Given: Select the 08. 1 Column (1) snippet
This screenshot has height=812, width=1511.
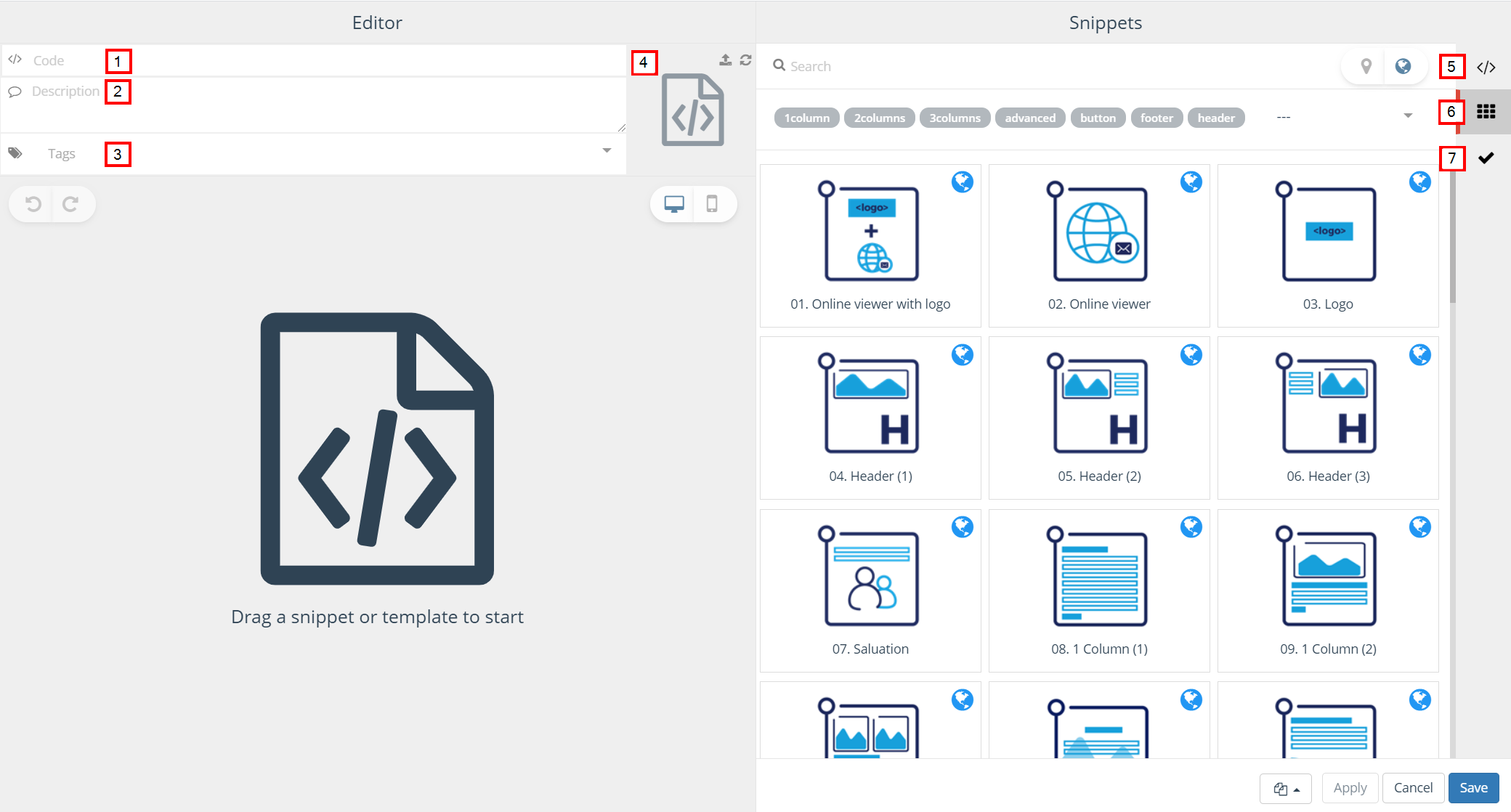Looking at the screenshot, I should [x=1099, y=590].
